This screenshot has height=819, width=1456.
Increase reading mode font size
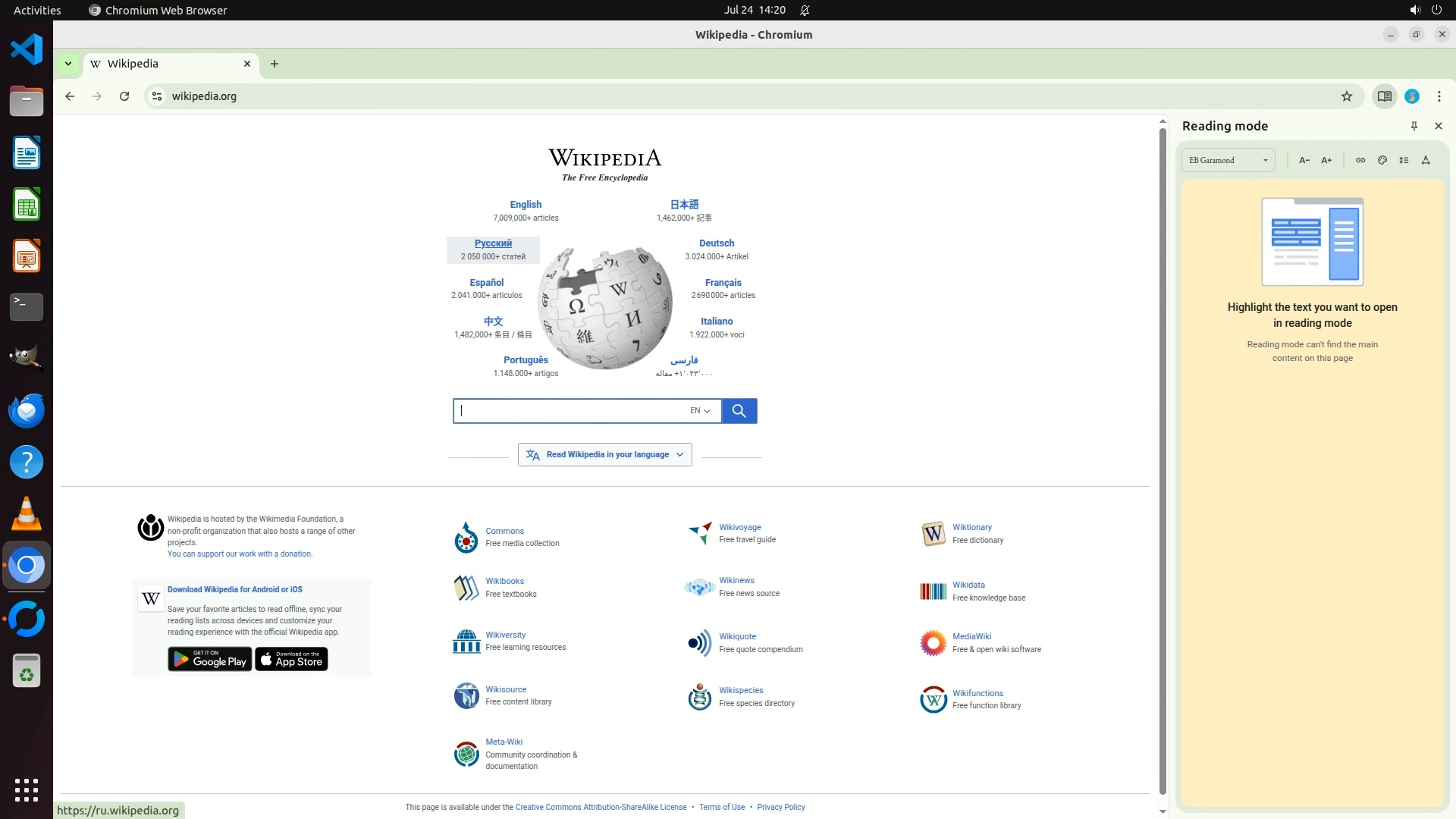pyautogui.click(x=1326, y=160)
